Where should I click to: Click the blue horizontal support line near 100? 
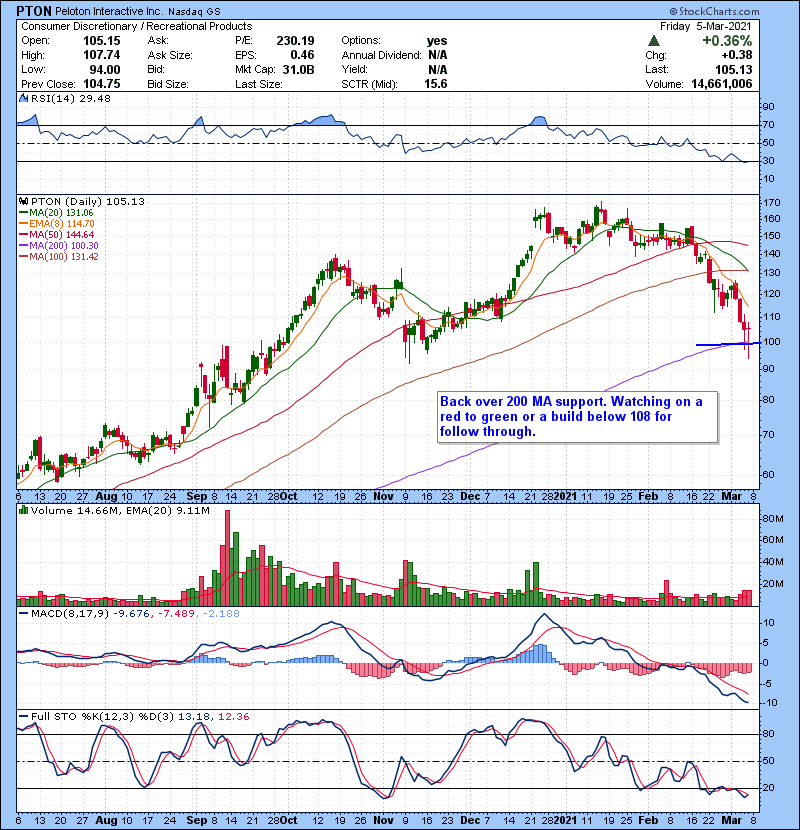click(728, 344)
